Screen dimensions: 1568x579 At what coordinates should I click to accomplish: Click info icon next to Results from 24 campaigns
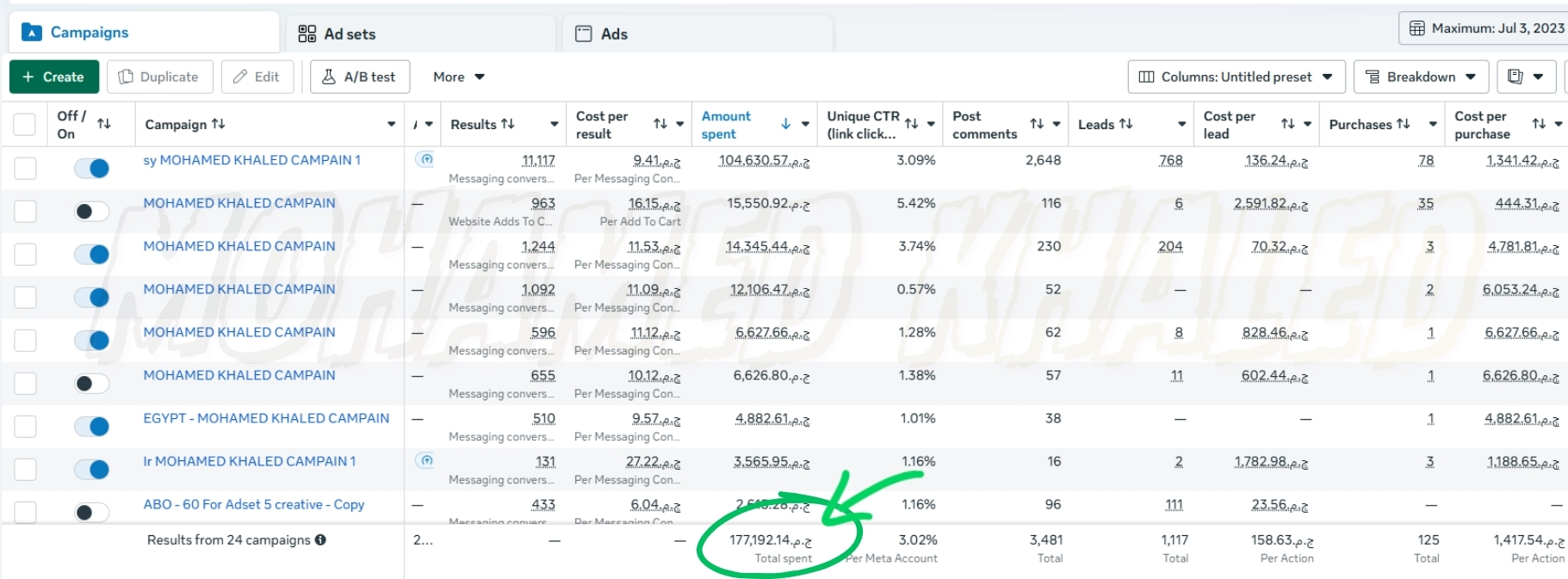(x=320, y=540)
